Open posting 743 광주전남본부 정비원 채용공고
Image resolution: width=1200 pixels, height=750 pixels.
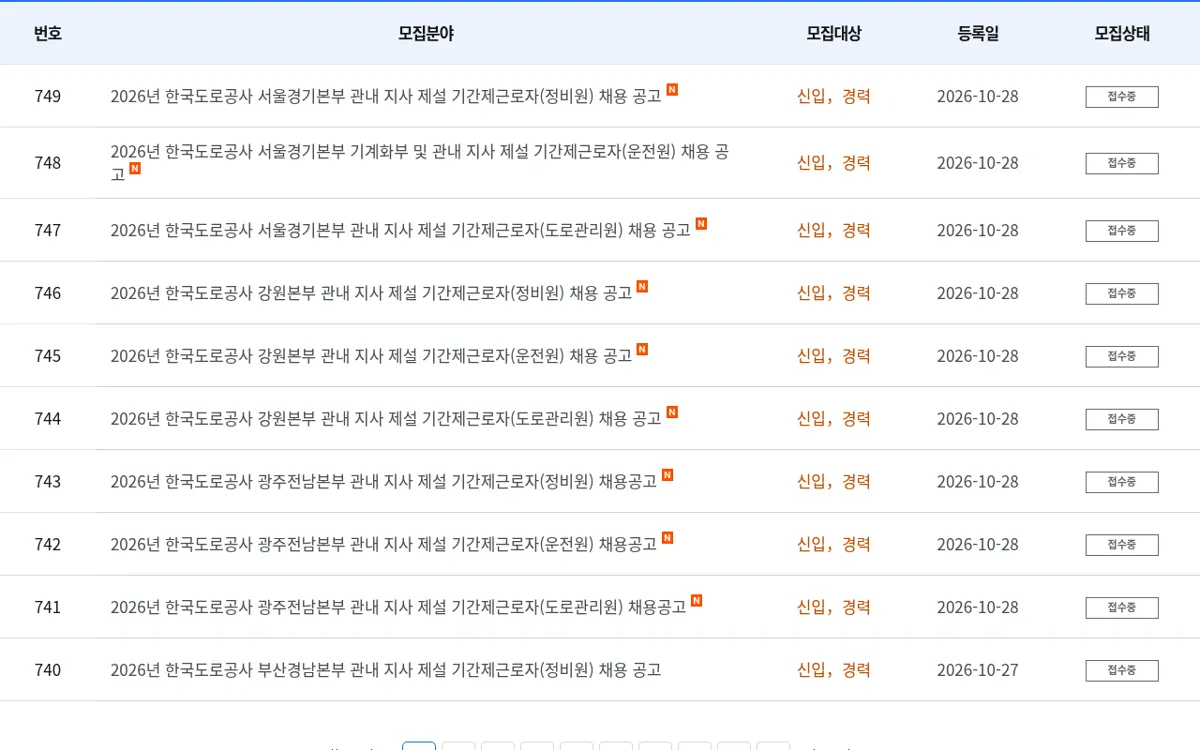(x=383, y=482)
